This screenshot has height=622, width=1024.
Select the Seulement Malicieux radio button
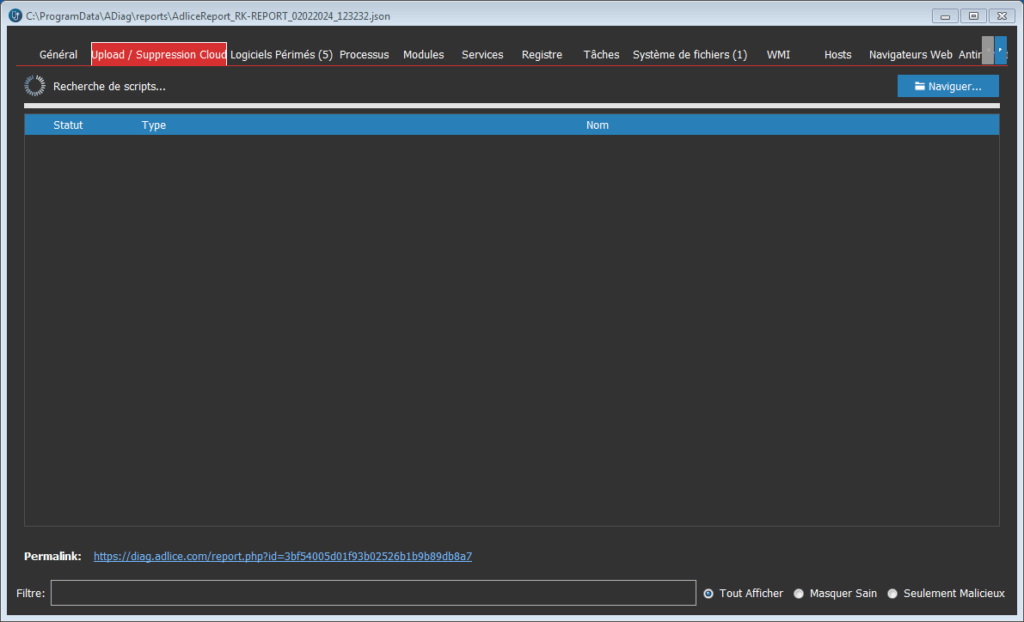pyautogui.click(x=893, y=593)
